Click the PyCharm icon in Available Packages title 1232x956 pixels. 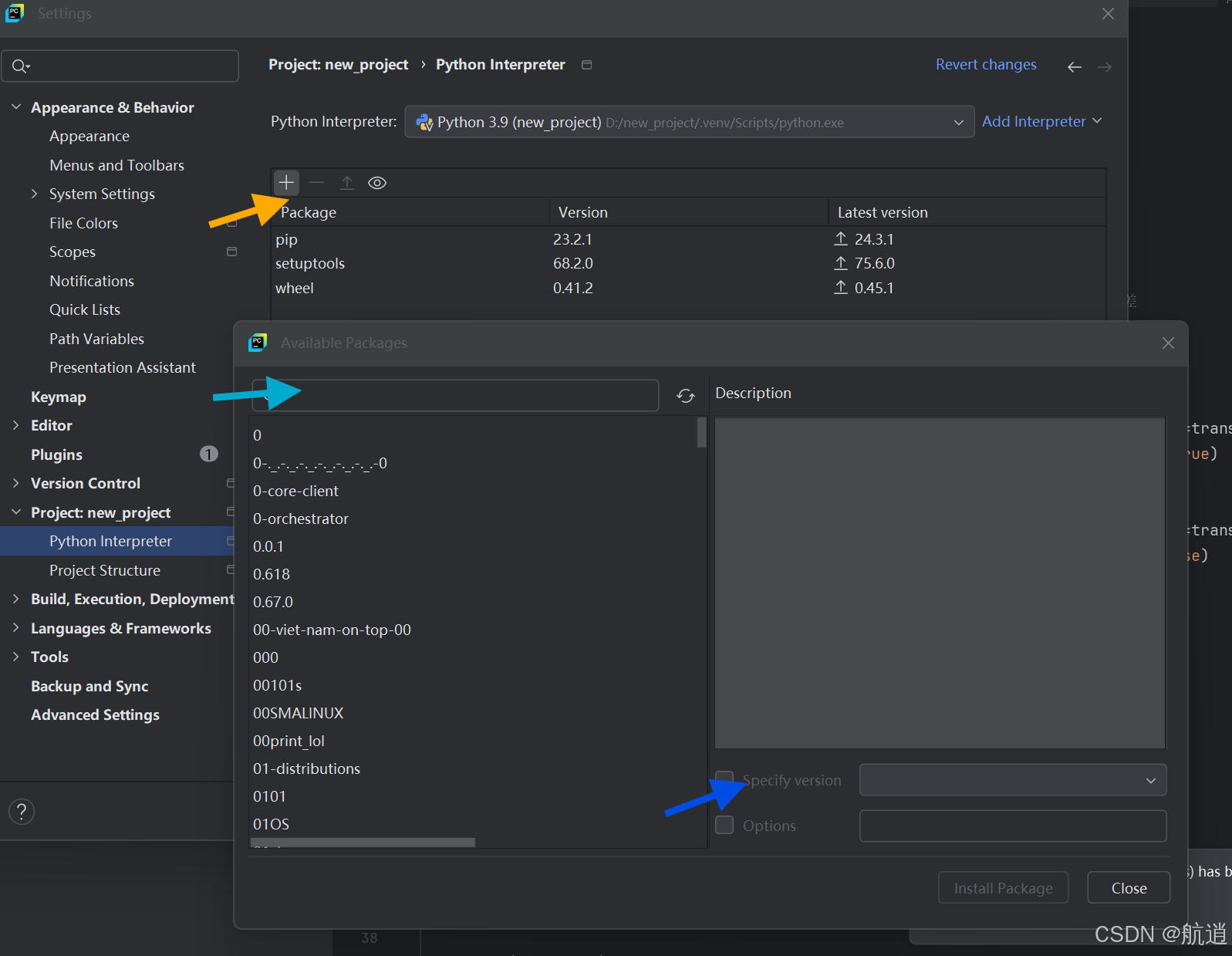(258, 343)
